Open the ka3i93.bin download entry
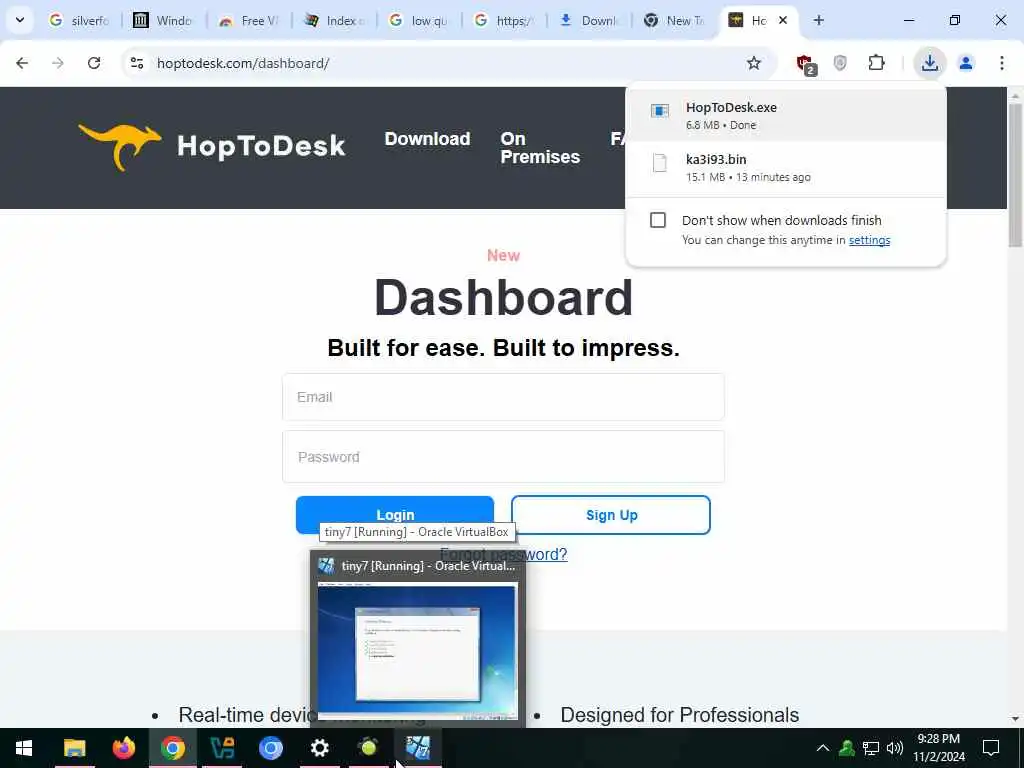1024x768 pixels. (785, 168)
